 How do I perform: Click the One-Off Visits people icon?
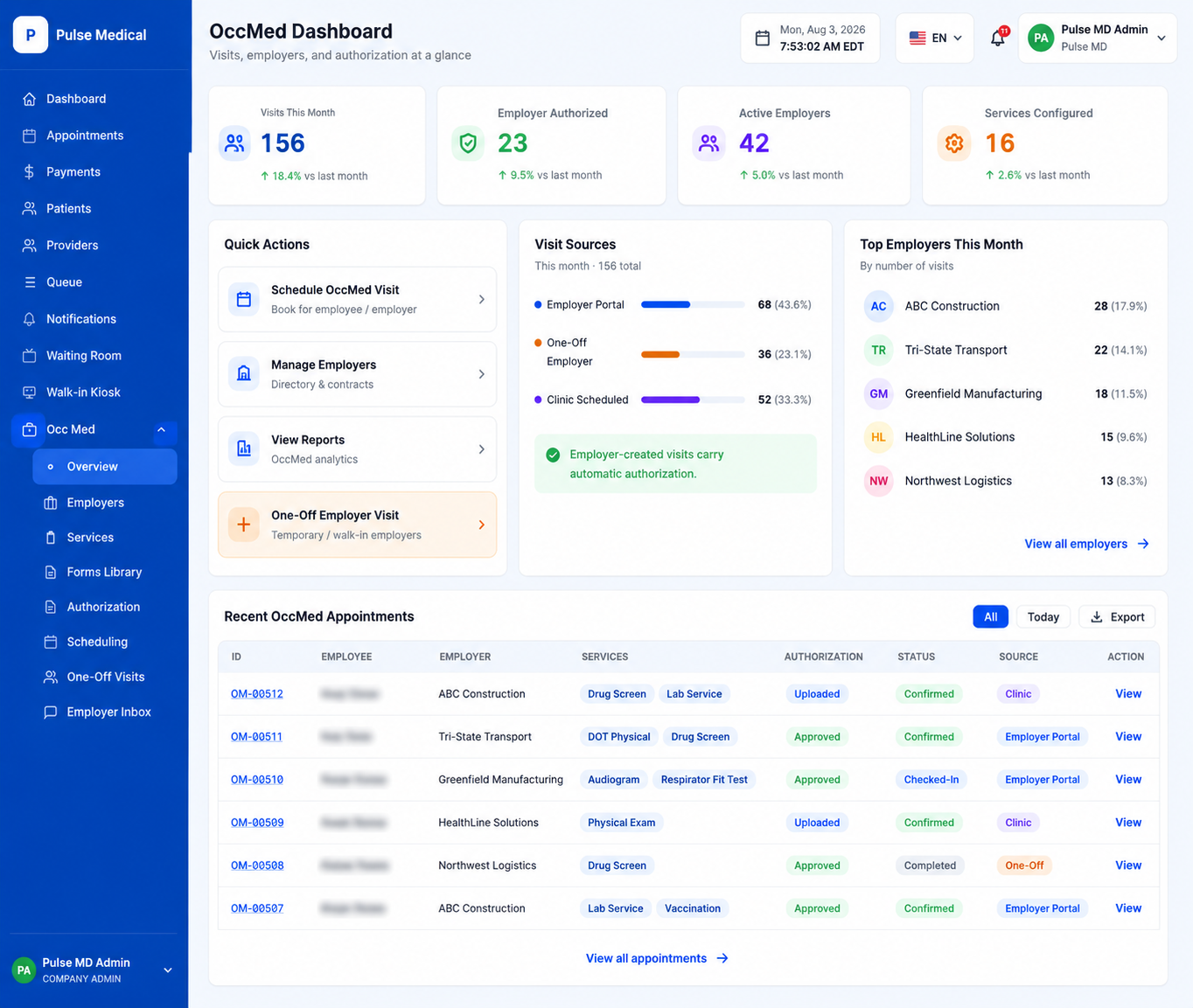click(51, 677)
